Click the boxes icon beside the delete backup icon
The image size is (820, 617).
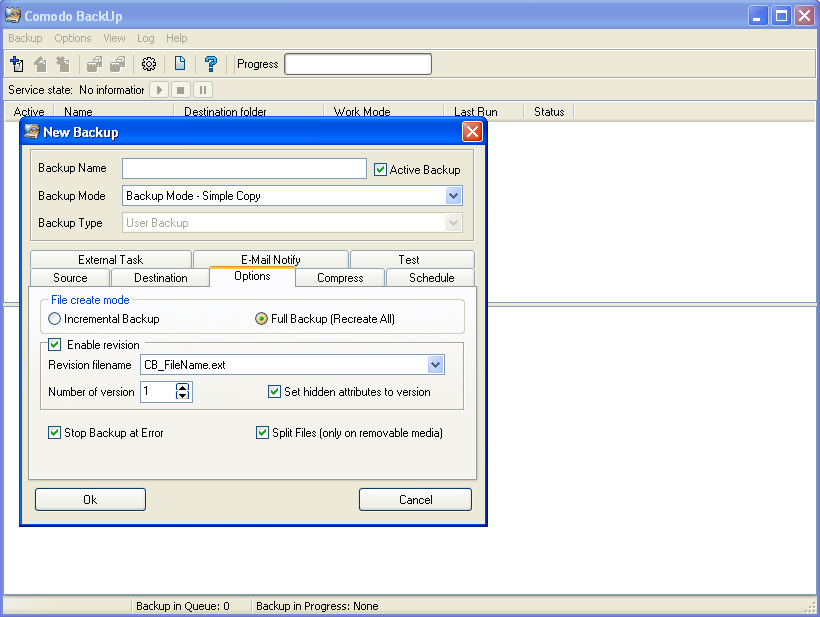[95, 64]
